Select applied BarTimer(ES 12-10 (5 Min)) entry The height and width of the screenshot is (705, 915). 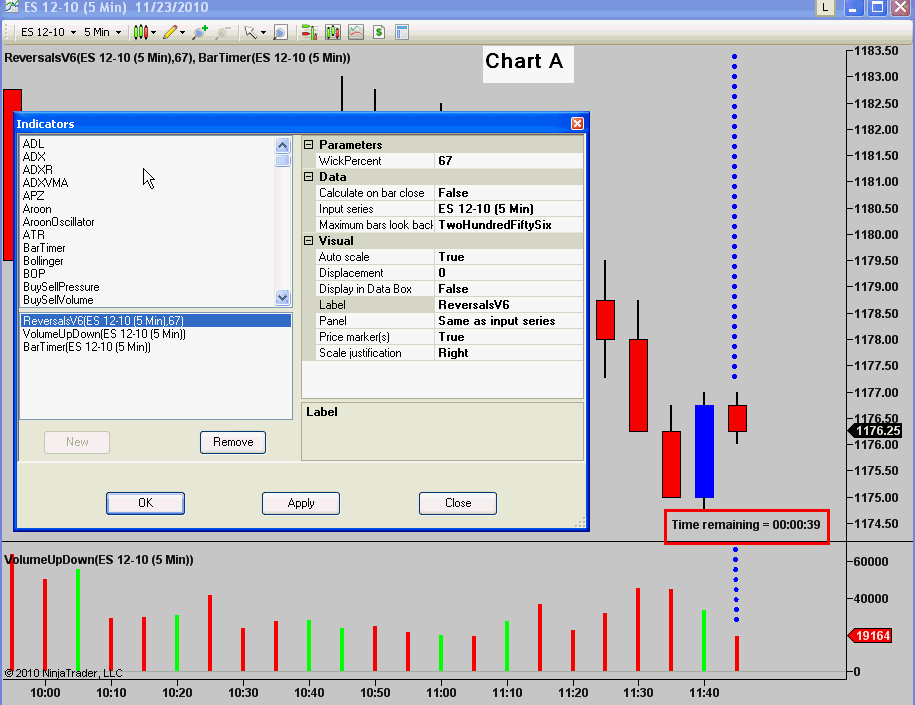click(86, 347)
